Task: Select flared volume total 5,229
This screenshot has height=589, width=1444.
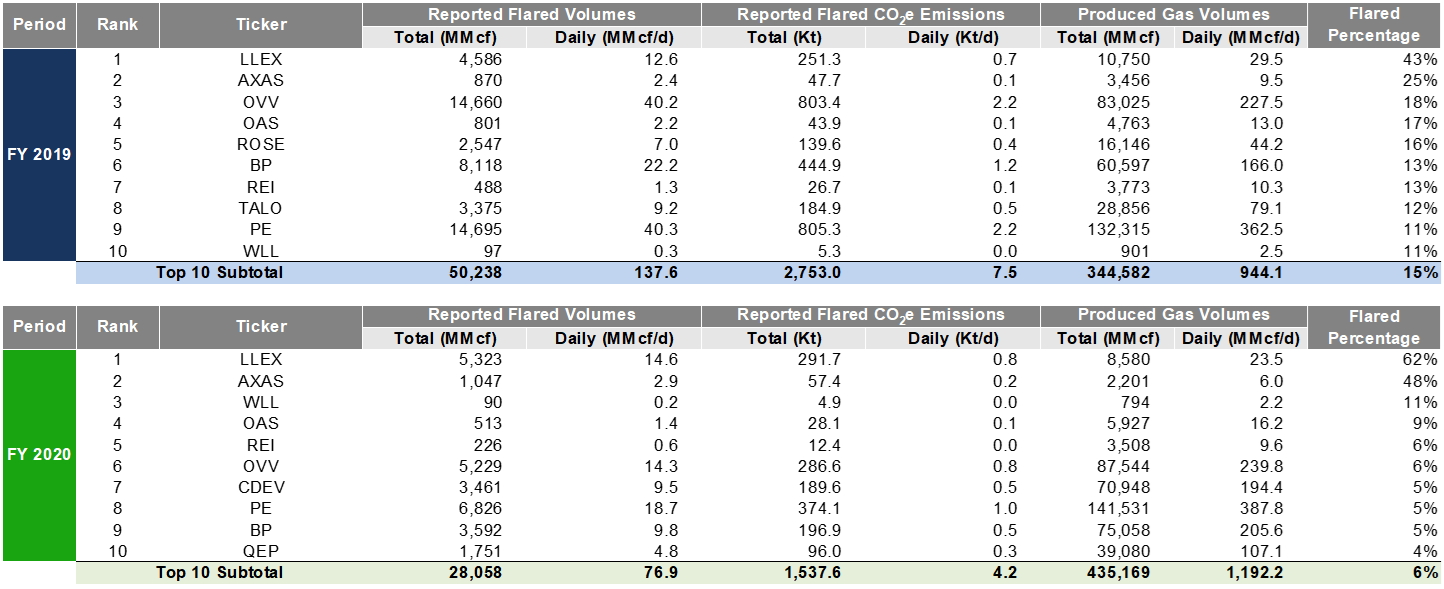Action: pyautogui.click(x=480, y=466)
